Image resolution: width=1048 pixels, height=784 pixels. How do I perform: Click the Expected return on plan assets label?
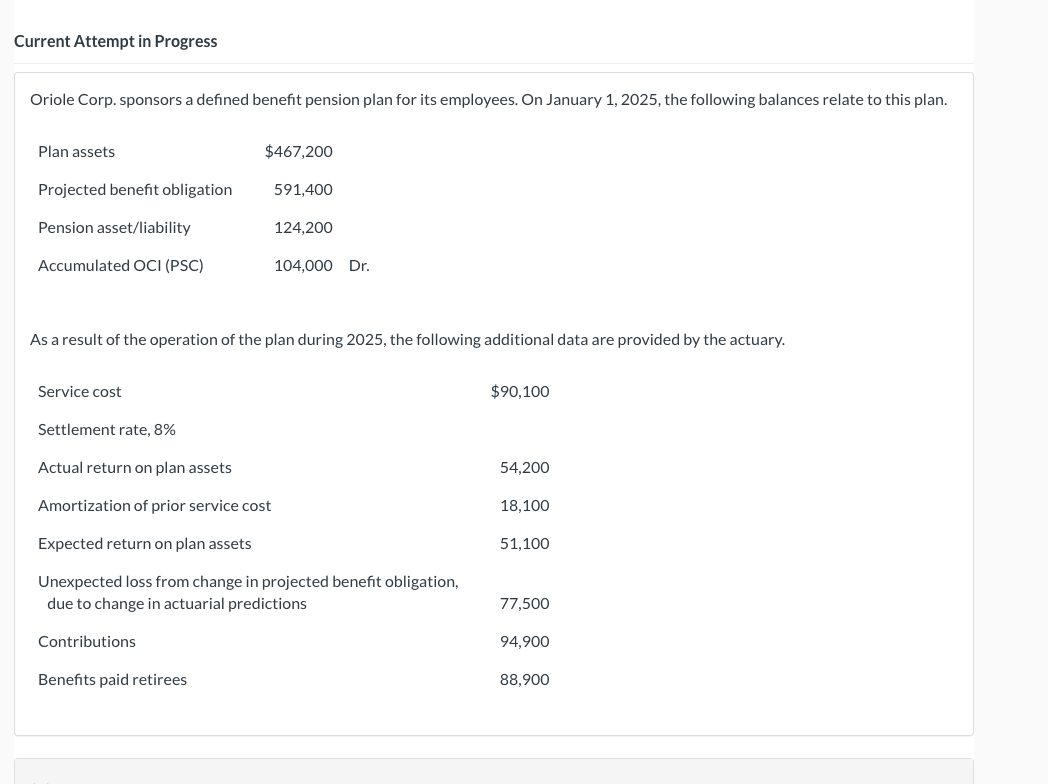(145, 543)
